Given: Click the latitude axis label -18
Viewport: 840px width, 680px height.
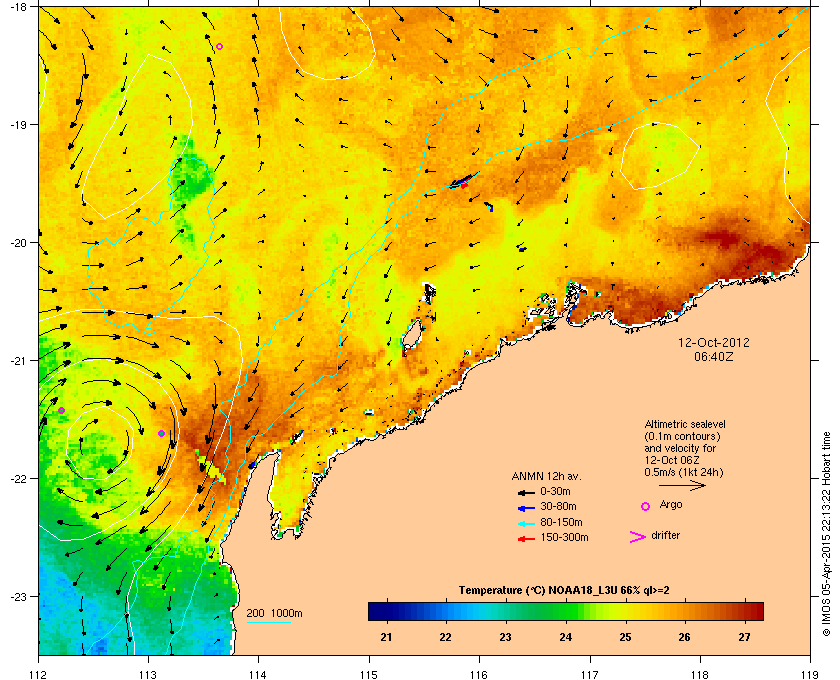Looking at the screenshot, I should pos(18,6).
